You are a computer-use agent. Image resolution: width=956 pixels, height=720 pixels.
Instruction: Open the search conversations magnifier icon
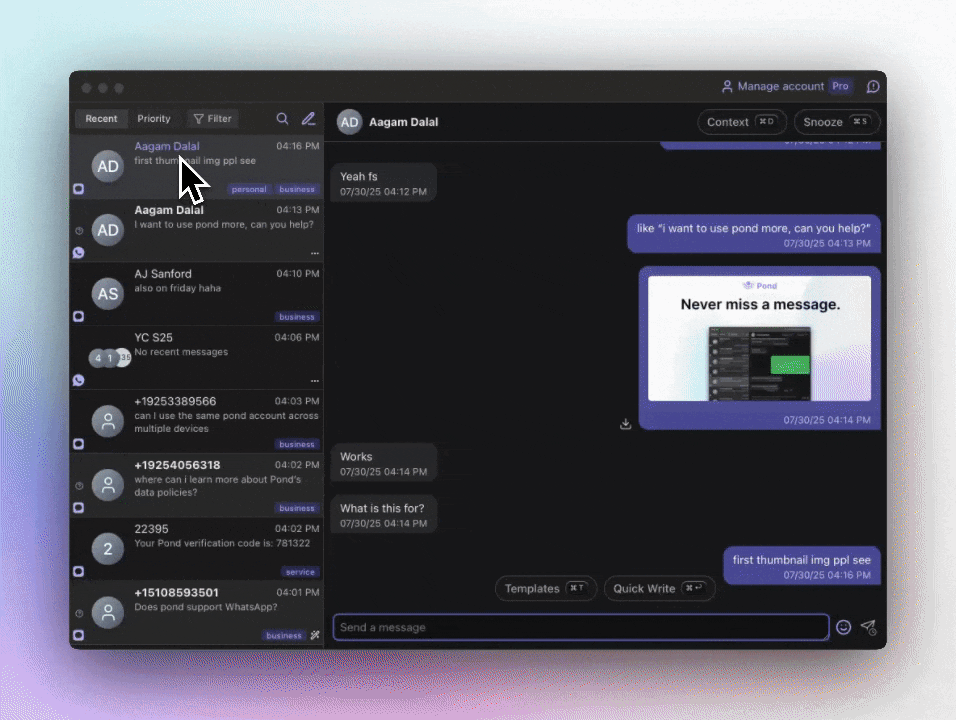[x=282, y=118]
